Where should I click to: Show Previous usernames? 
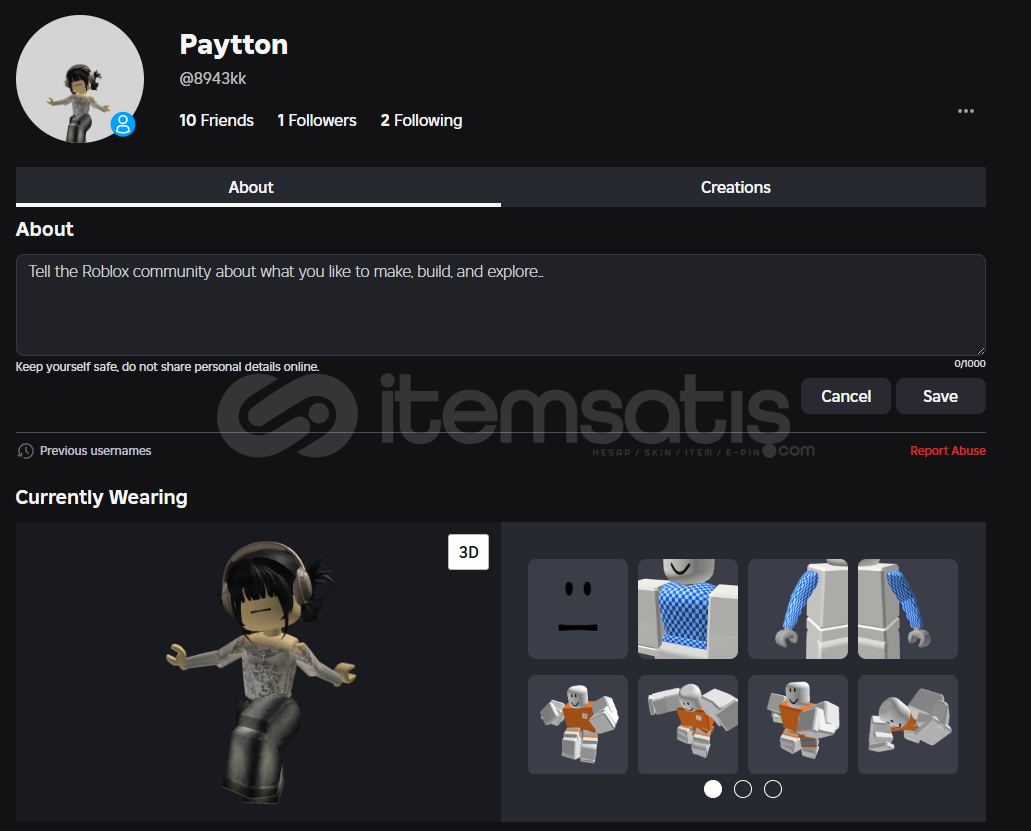point(95,451)
